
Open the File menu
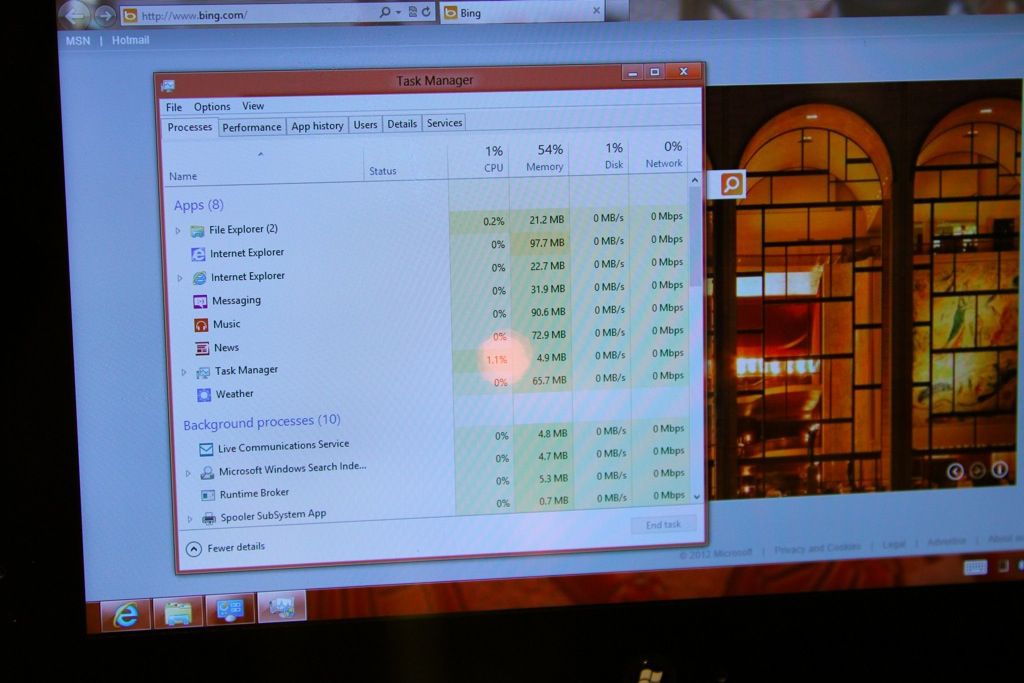tap(174, 107)
